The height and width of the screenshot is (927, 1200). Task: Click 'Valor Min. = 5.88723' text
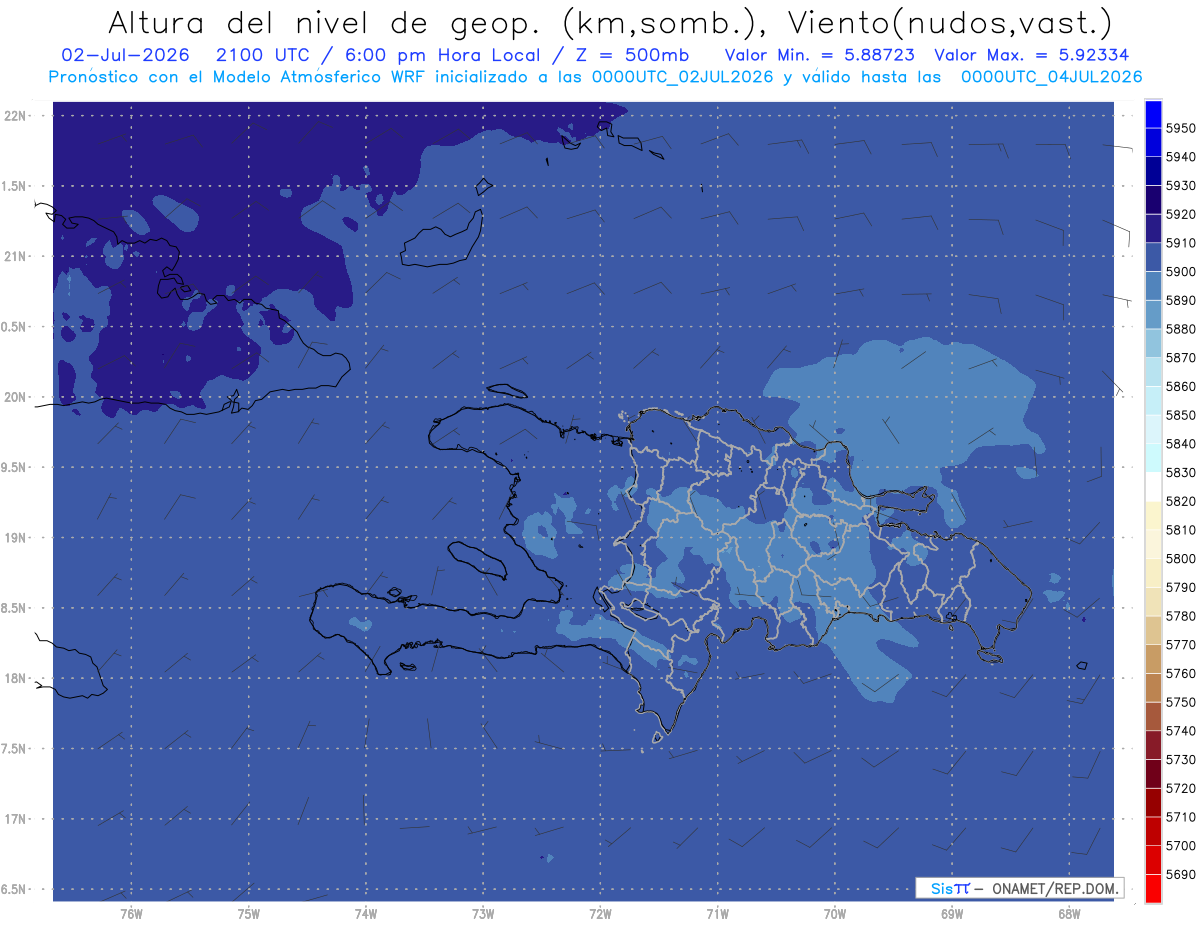pos(820,55)
